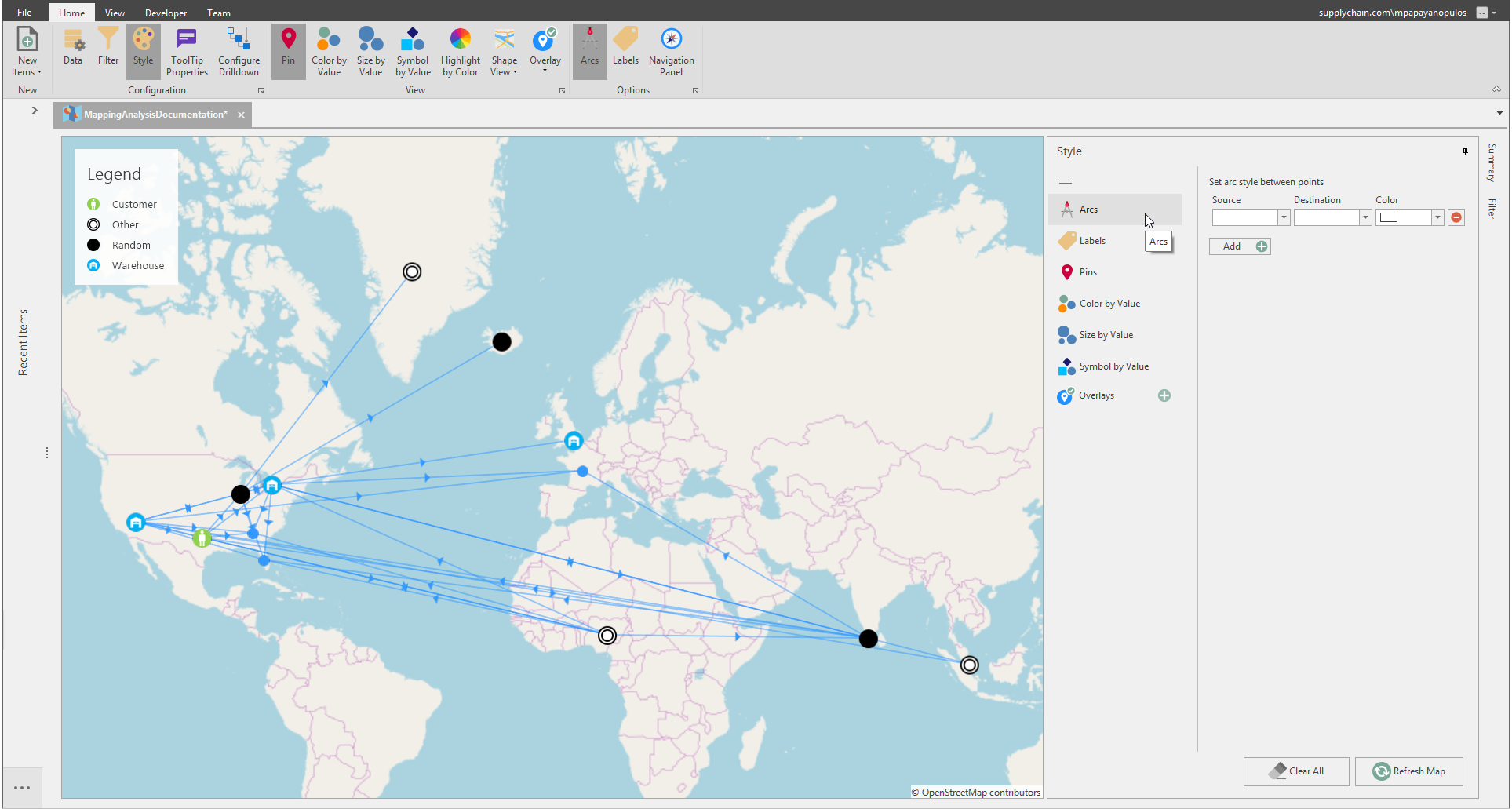This screenshot has width=1512, height=809.
Task: Toggle the Pin view button
Action: pos(288,52)
